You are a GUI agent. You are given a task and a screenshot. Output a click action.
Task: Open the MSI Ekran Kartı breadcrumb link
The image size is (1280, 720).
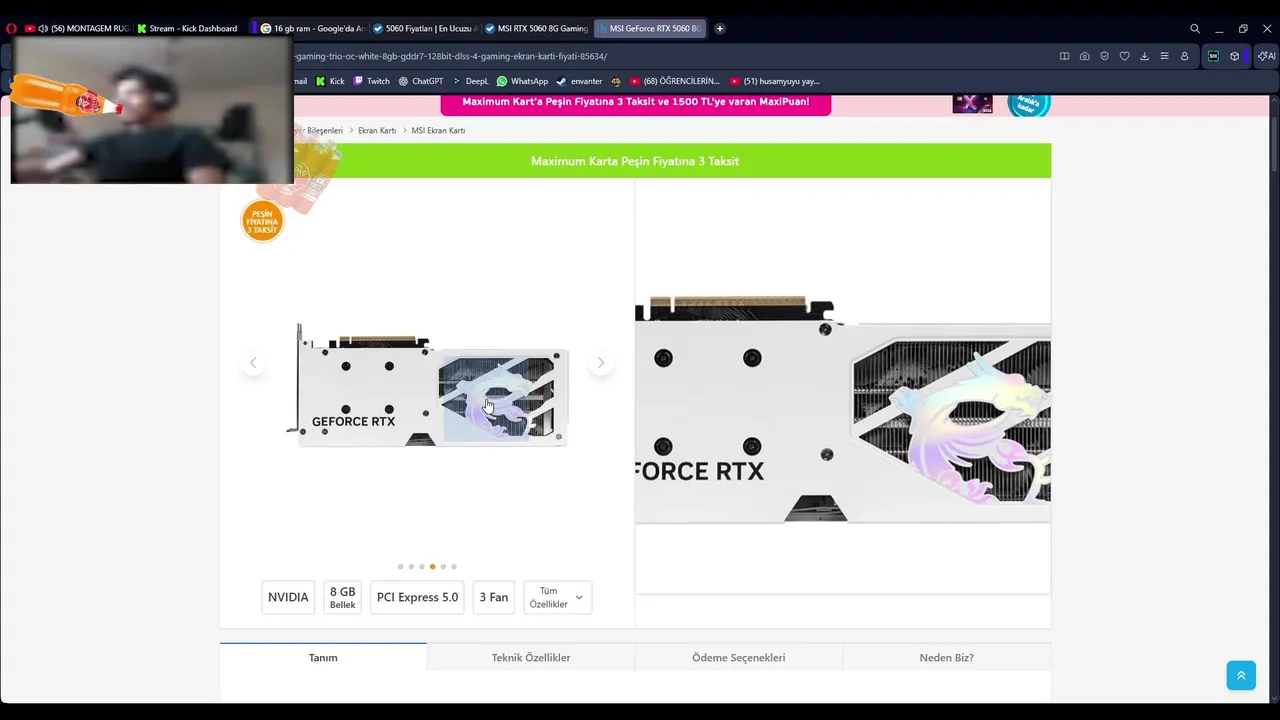click(x=438, y=131)
